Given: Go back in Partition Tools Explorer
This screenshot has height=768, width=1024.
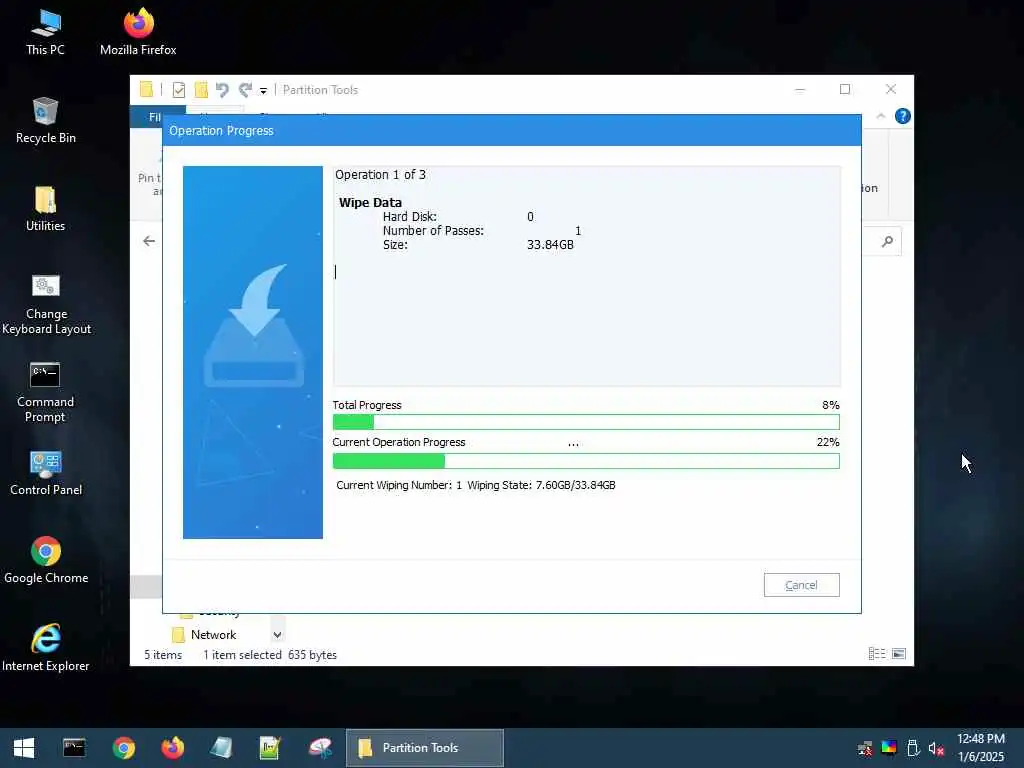Looking at the screenshot, I should tap(149, 241).
